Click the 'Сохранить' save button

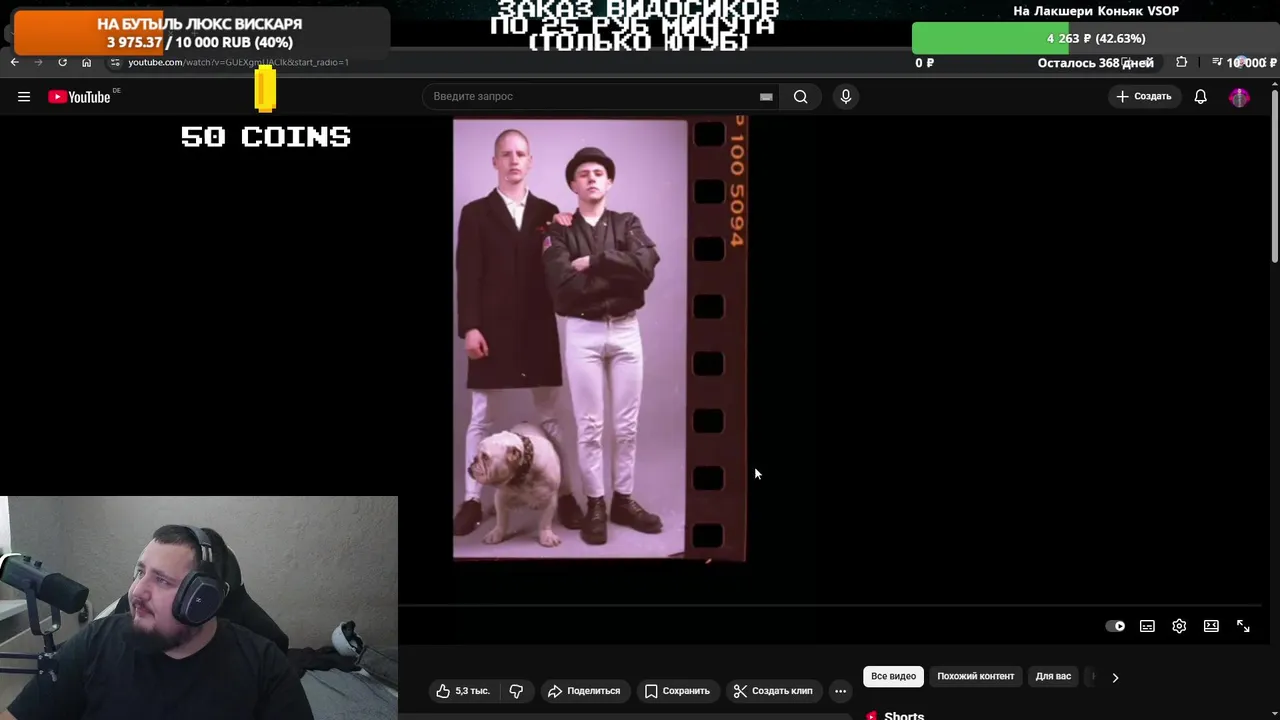coord(677,691)
